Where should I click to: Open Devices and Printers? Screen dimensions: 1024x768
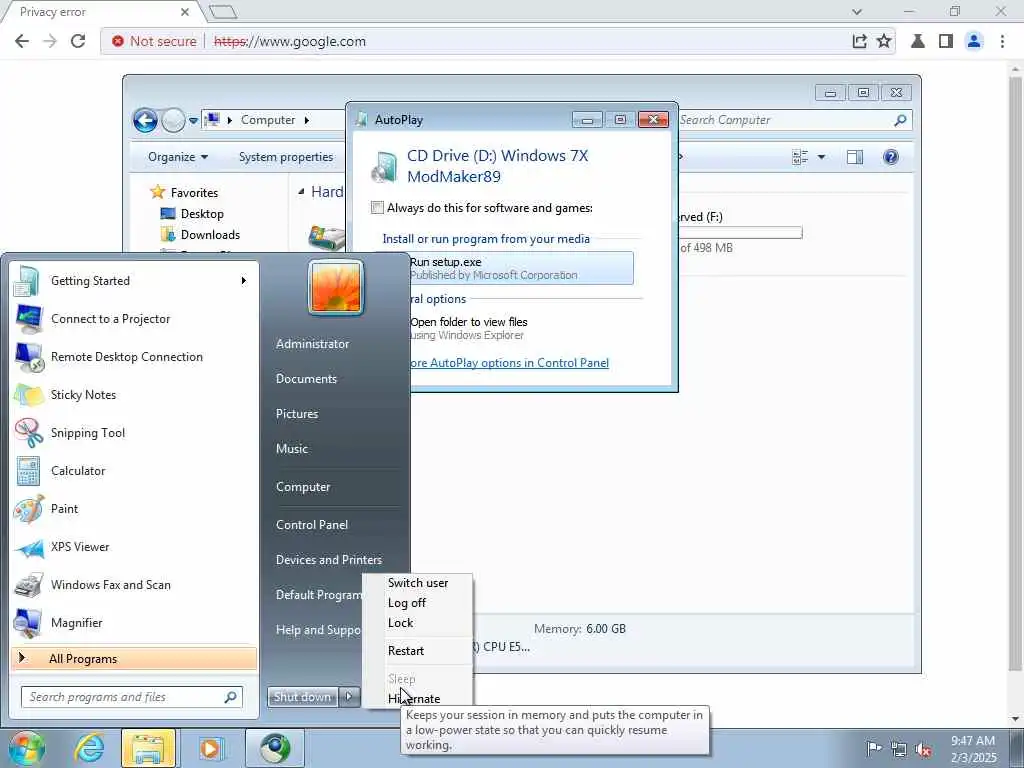pyautogui.click(x=328, y=560)
